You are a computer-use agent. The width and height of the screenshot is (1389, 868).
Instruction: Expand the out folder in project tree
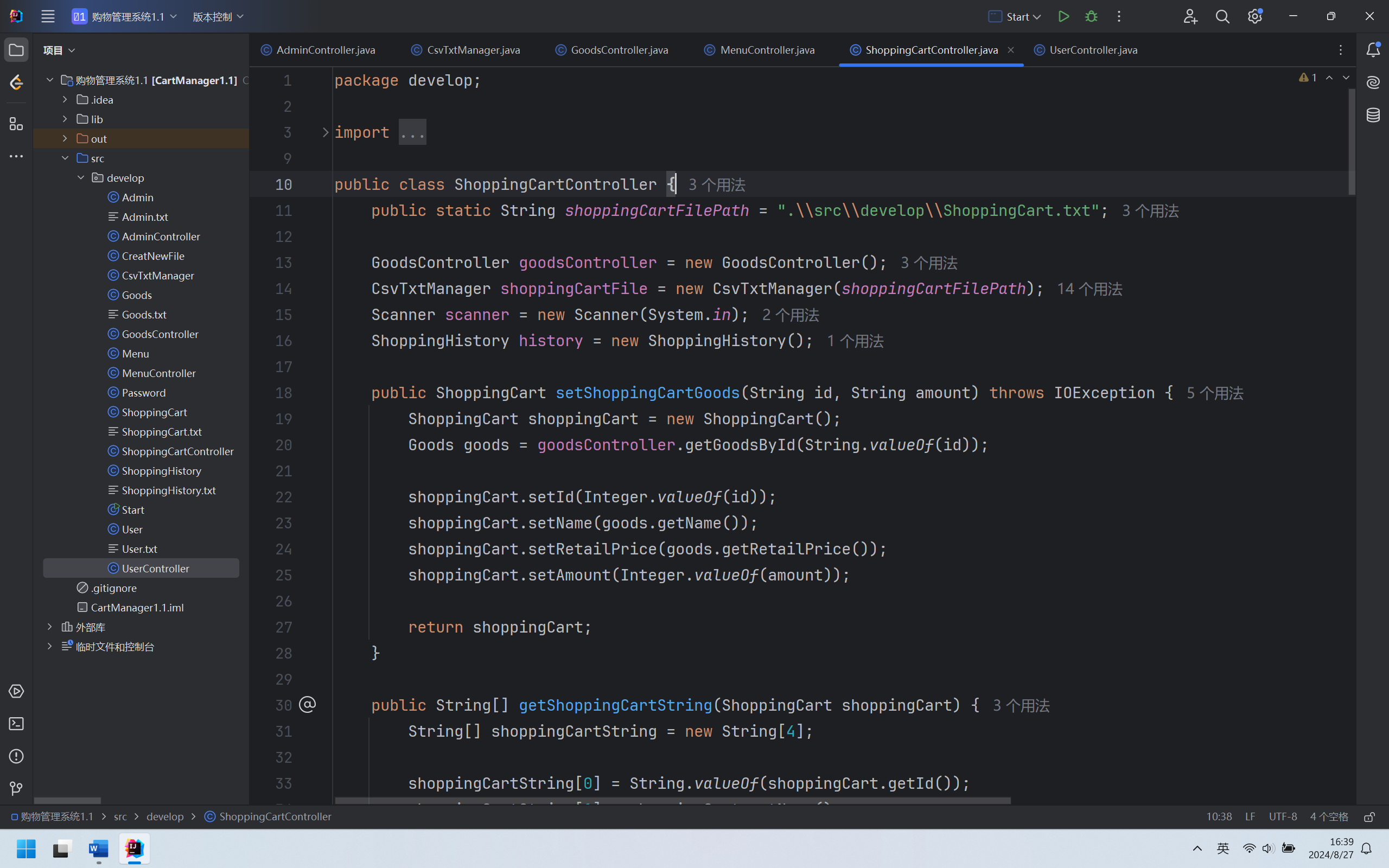tap(65, 138)
